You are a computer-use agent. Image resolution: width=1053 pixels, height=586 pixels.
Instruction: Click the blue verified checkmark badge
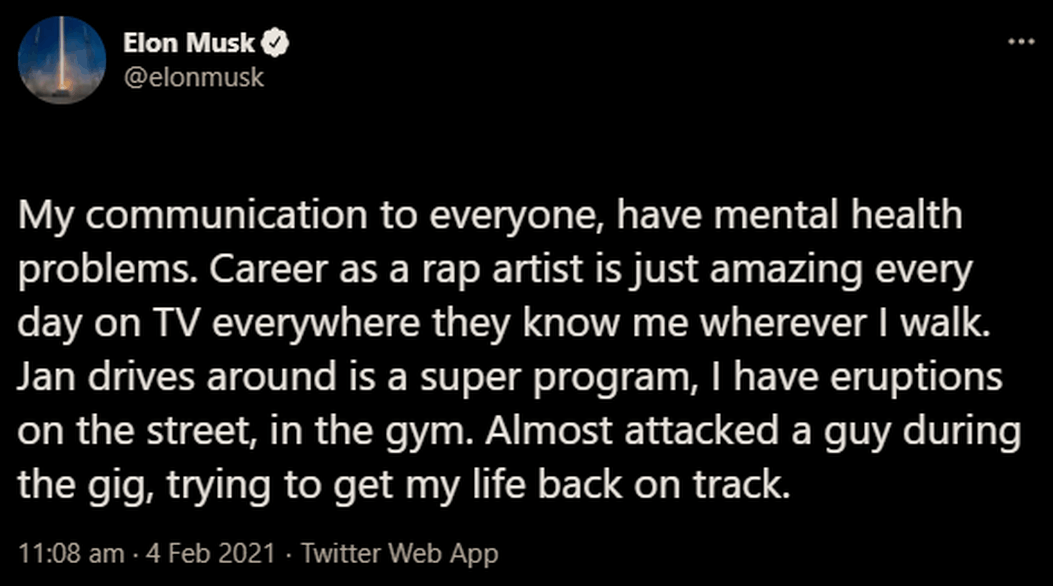coord(275,42)
